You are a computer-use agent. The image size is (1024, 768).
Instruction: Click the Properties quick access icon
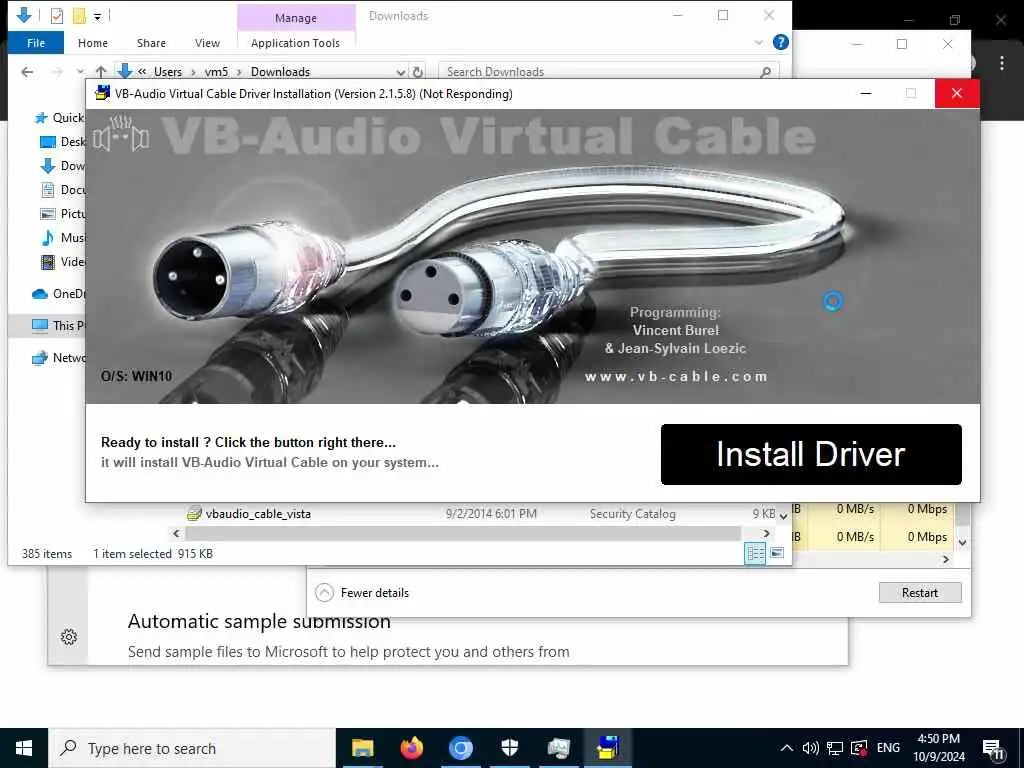click(x=57, y=16)
